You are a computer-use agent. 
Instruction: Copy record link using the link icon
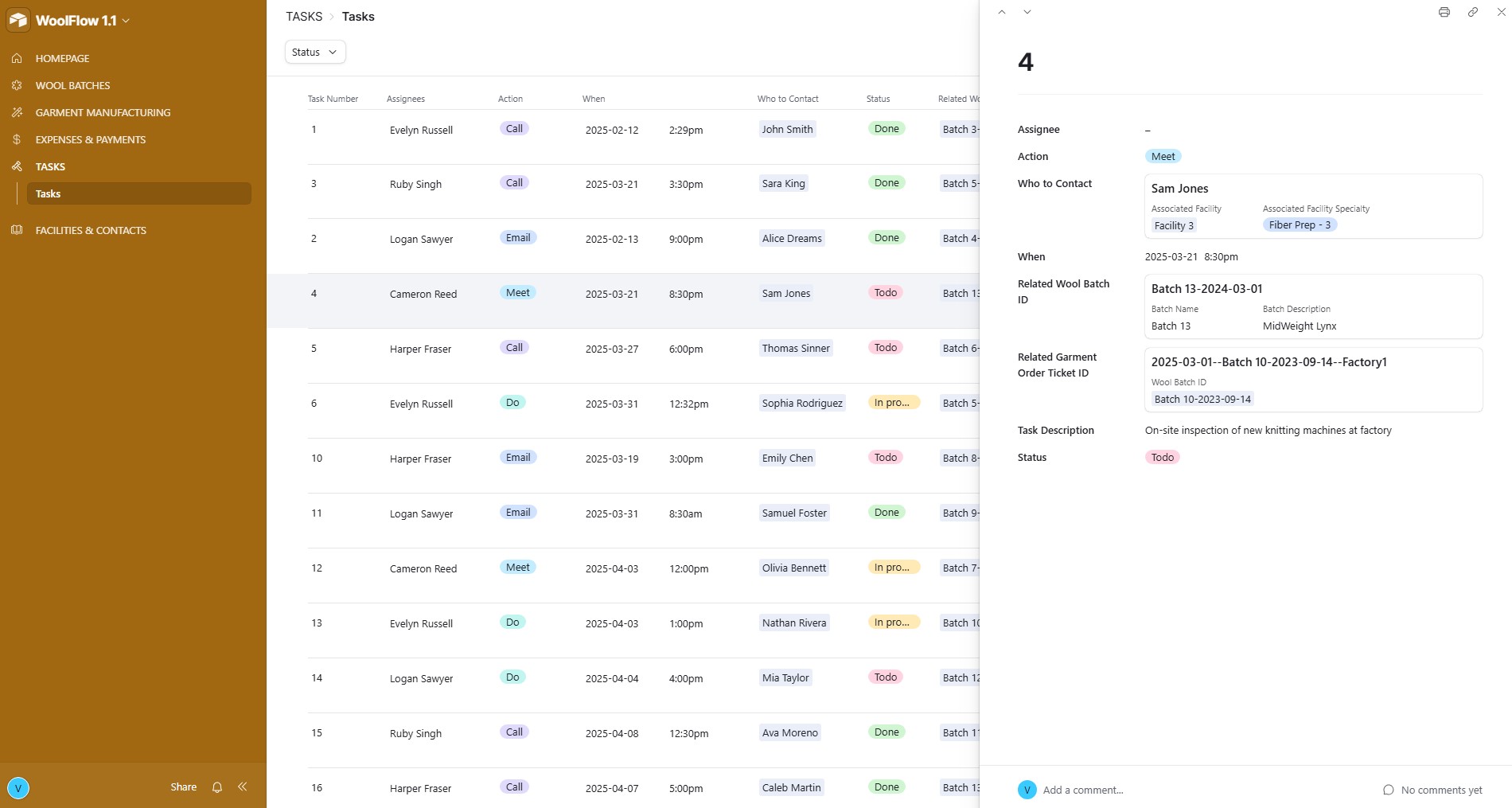click(1472, 12)
